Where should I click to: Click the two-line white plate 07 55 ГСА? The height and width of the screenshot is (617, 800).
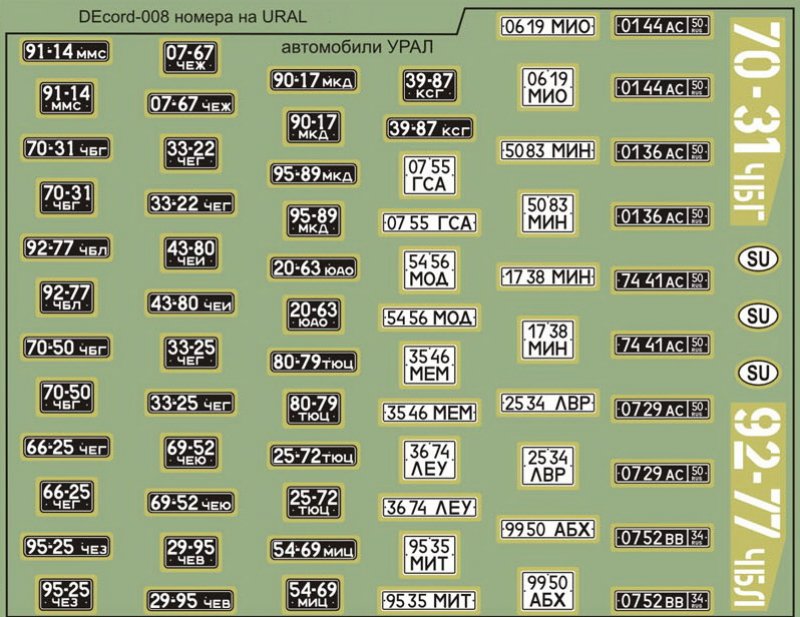(x=429, y=176)
